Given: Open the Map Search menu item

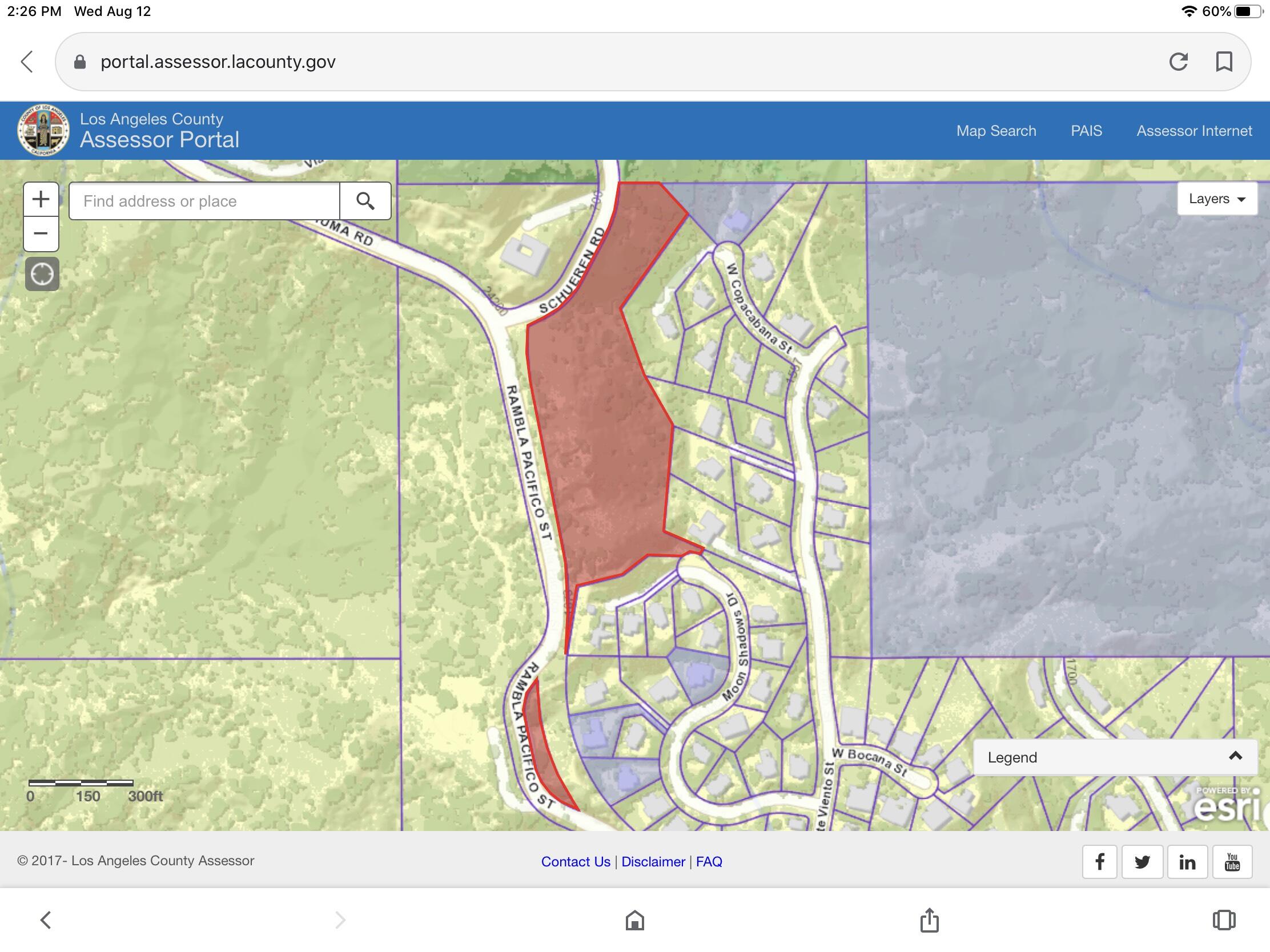Looking at the screenshot, I should coord(996,131).
